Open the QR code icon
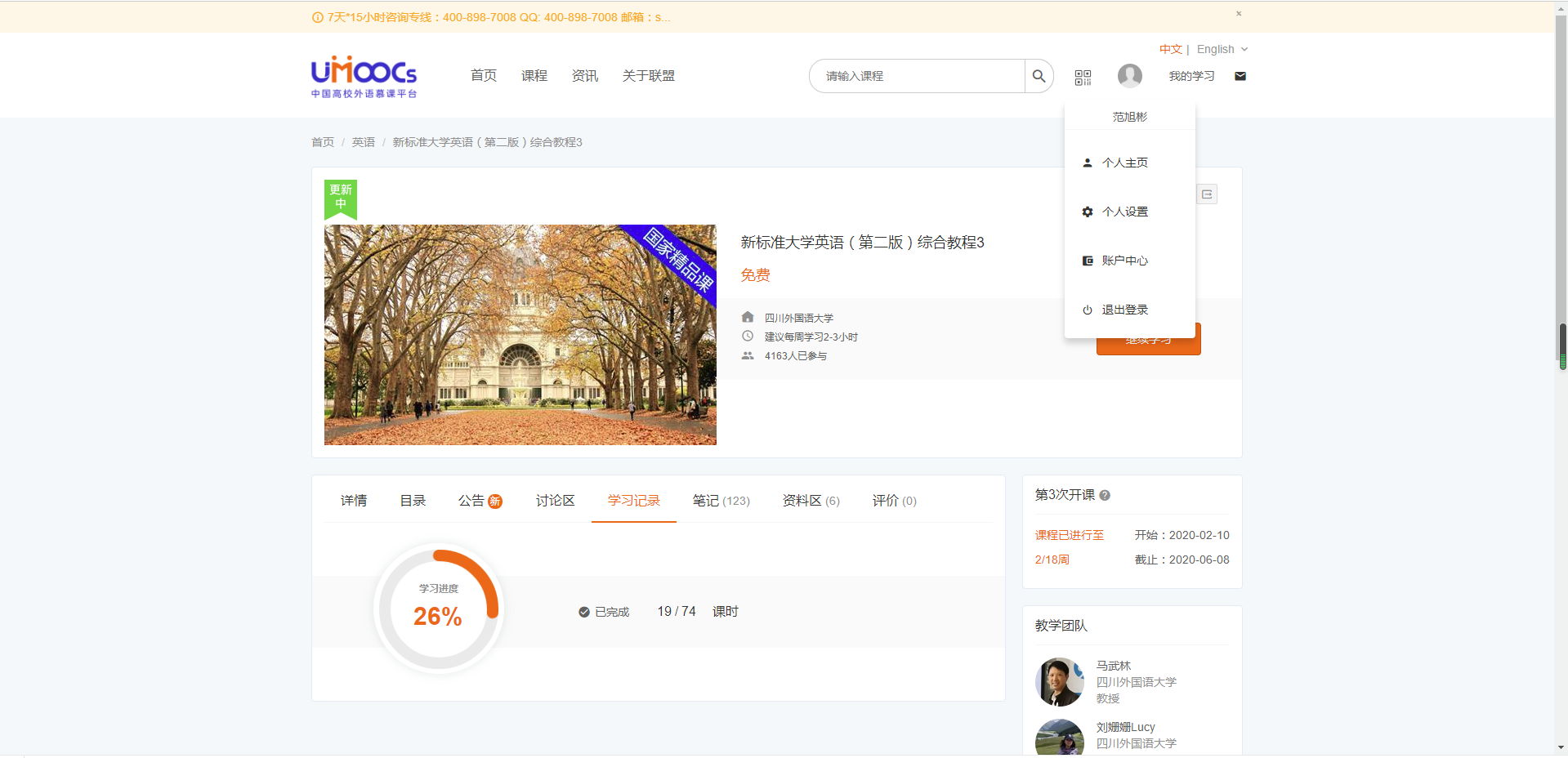 (1083, 77)
